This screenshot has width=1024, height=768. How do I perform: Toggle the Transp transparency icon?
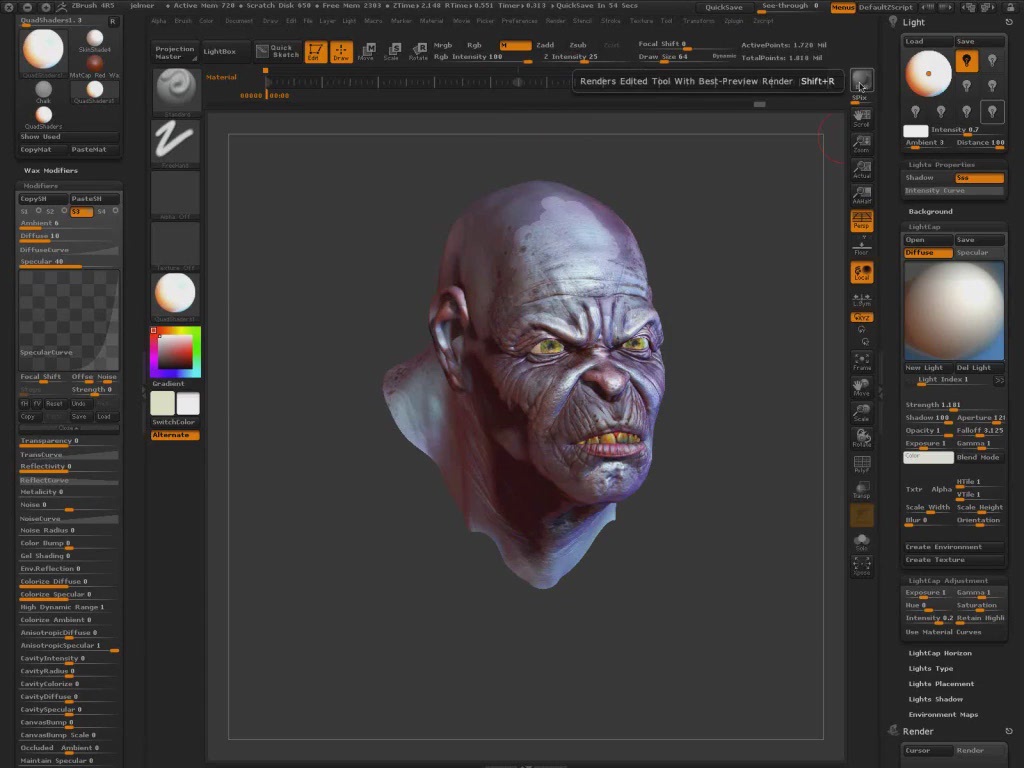click(x=861, y=490)
